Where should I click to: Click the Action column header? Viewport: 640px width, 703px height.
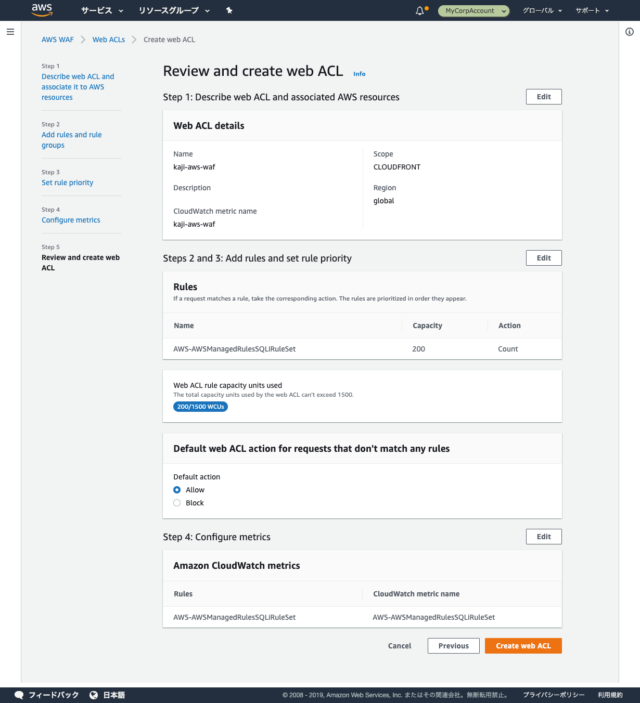509,325
